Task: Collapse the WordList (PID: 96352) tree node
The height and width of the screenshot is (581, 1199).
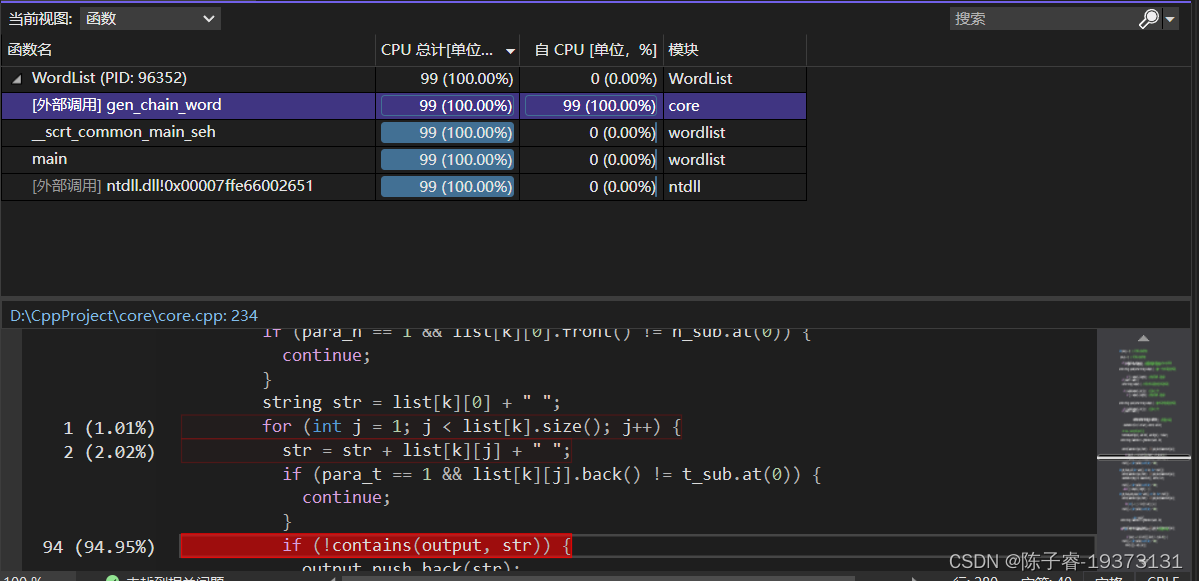Action: [x=17, y=79]
